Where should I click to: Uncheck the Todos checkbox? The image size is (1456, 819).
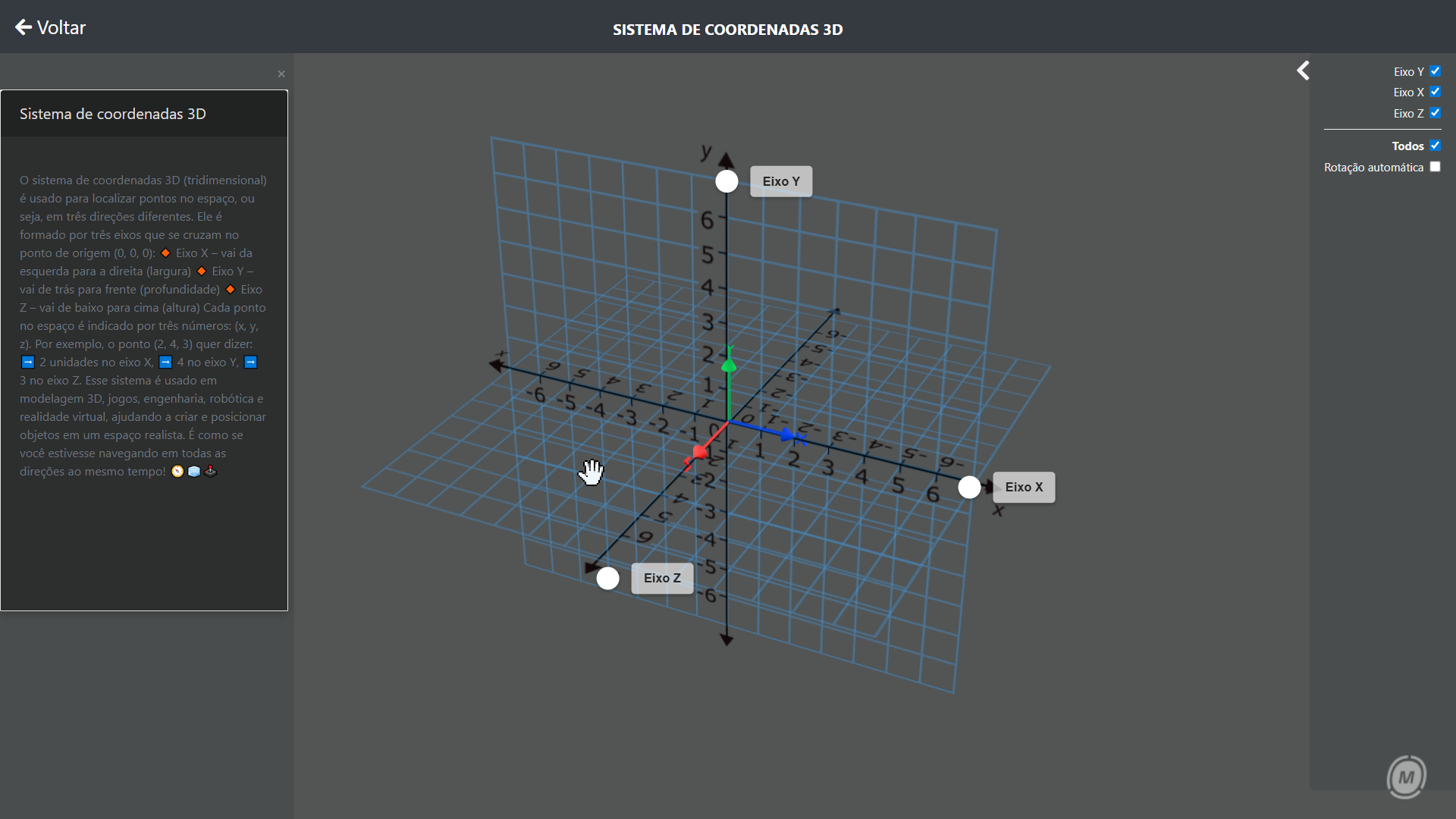click(x=1436, y=145)
